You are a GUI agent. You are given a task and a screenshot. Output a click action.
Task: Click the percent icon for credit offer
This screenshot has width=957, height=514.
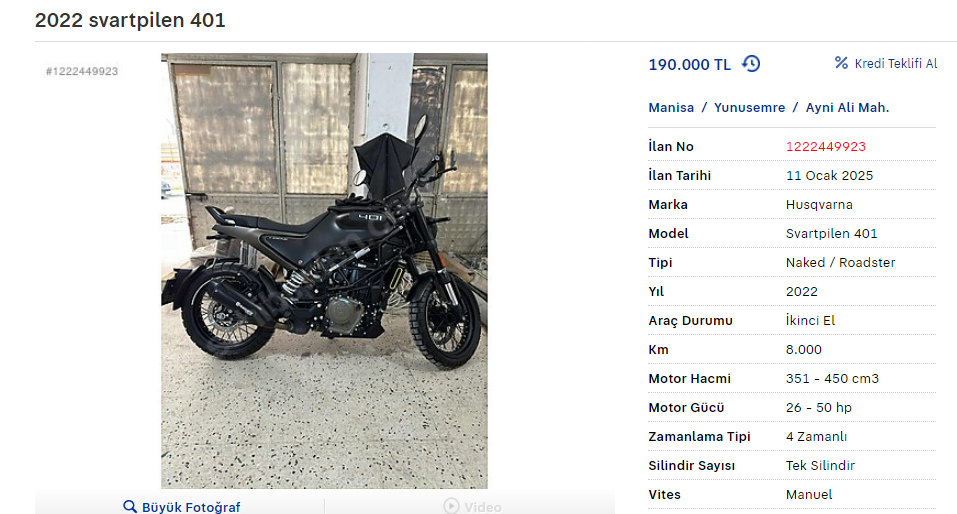tap(842, 63)
